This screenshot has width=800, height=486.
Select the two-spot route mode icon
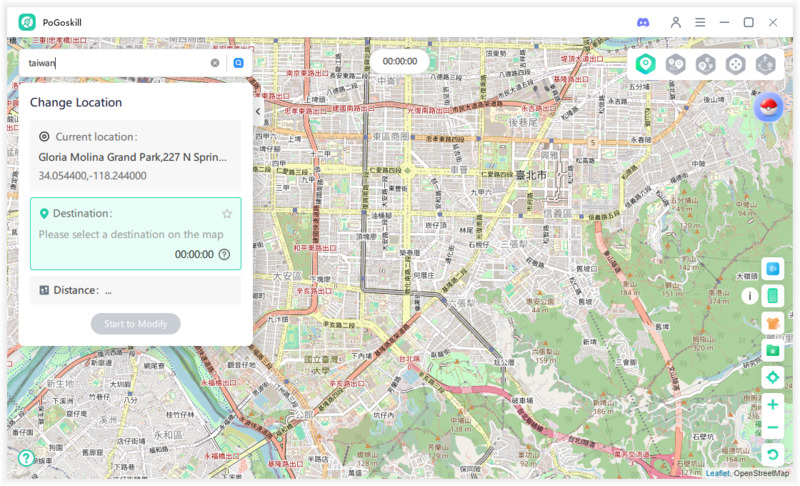[x=676, y=64]
